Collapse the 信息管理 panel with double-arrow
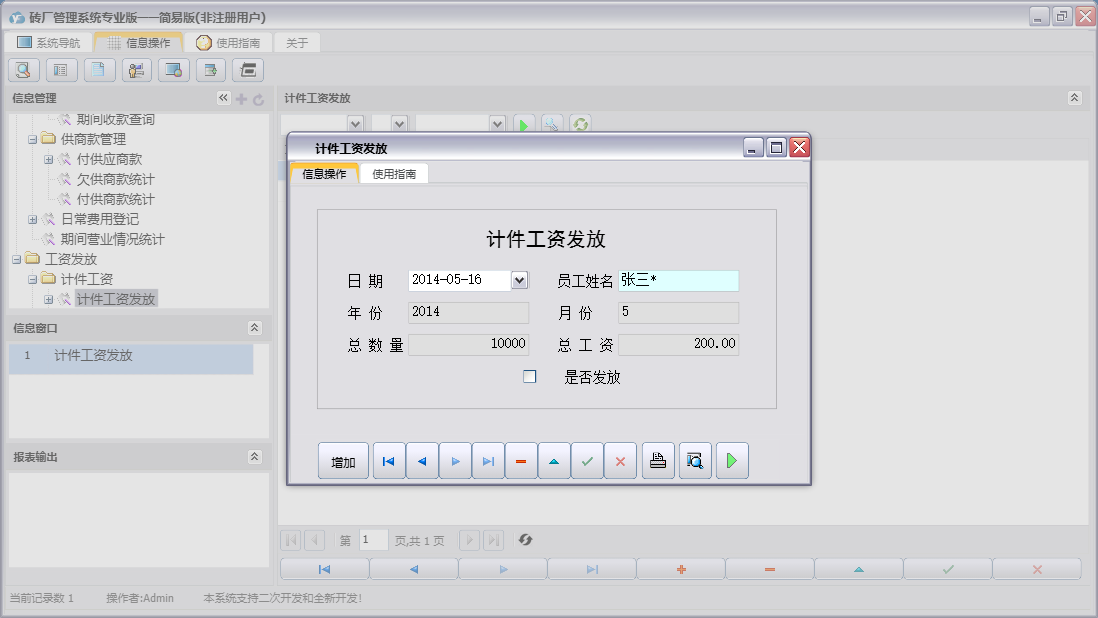1098x618 pixels. 222,98
